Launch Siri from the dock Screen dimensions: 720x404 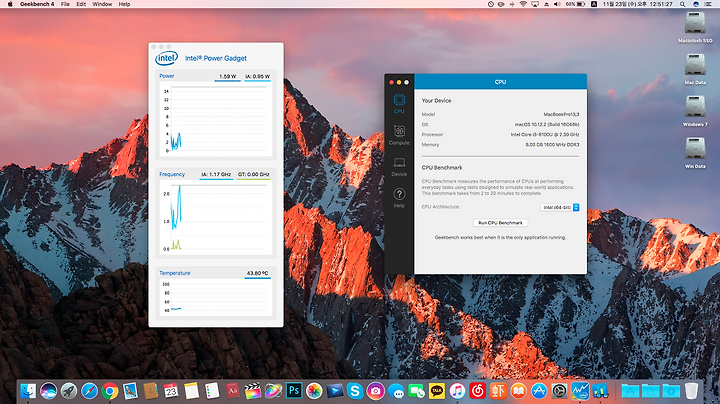48,391
